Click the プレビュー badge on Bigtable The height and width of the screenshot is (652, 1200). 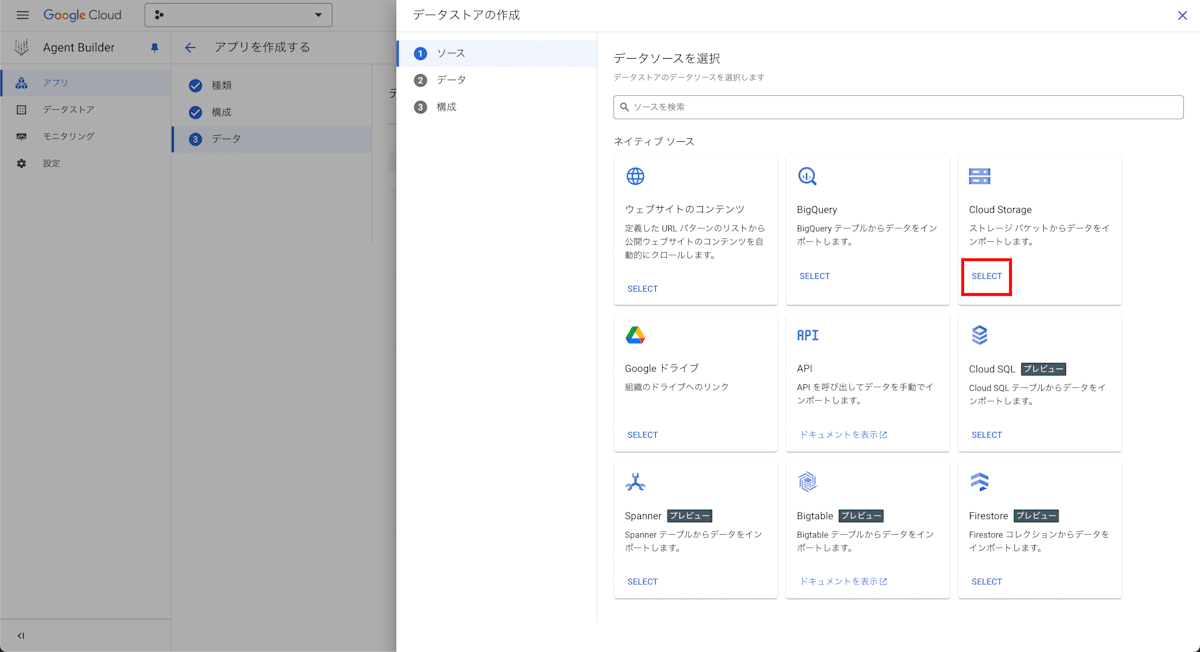[x=861, y=516]
